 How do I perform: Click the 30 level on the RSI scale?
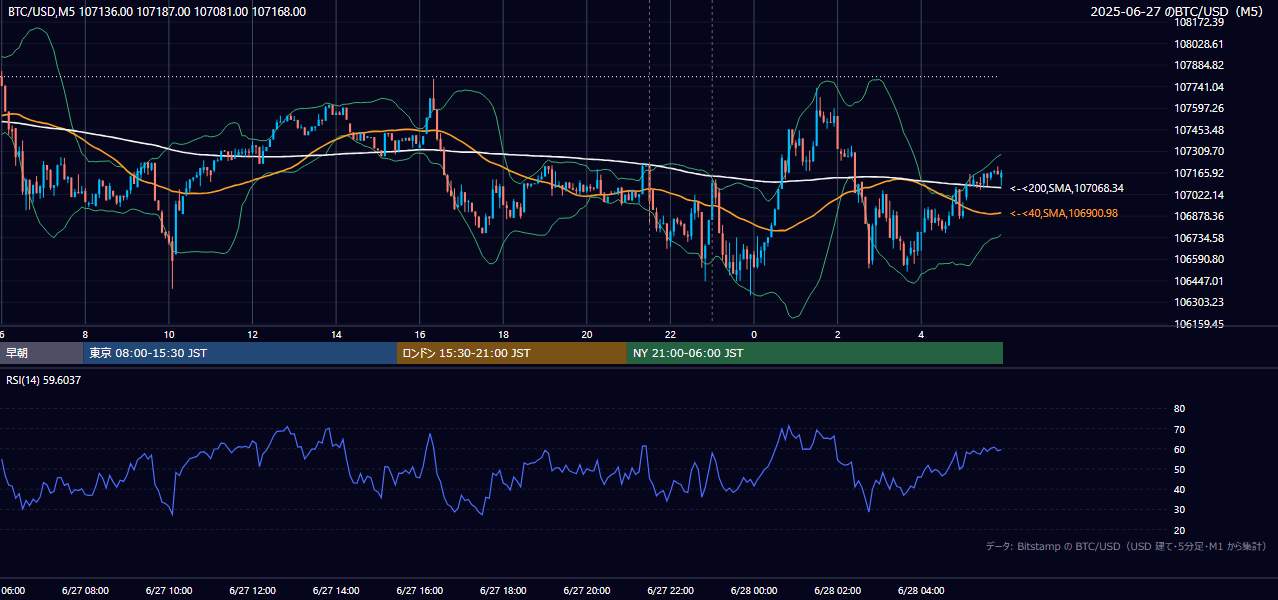[x=1179, y=510]
